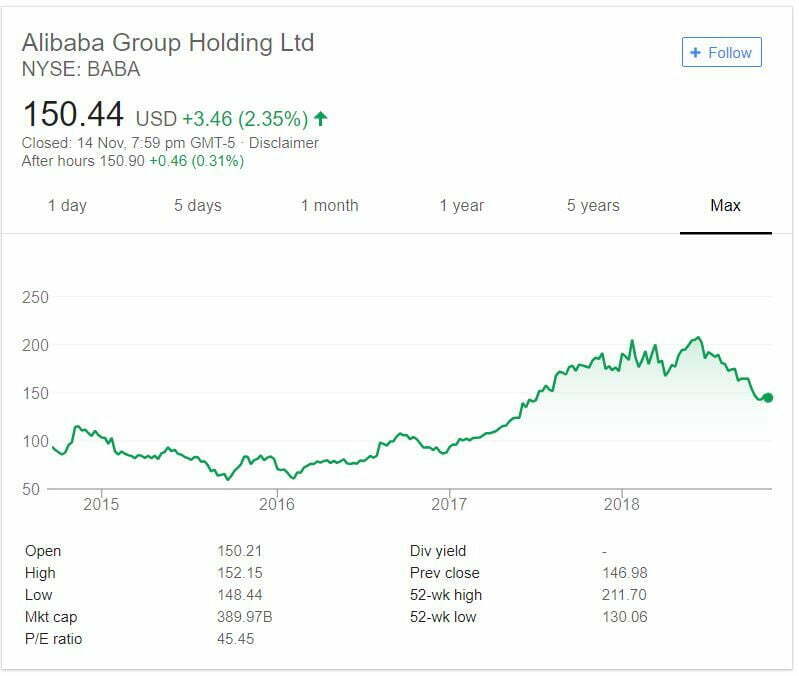Select the 1 day tab
Viewport: 799px width, 676px height.
[x=67, y=205]
